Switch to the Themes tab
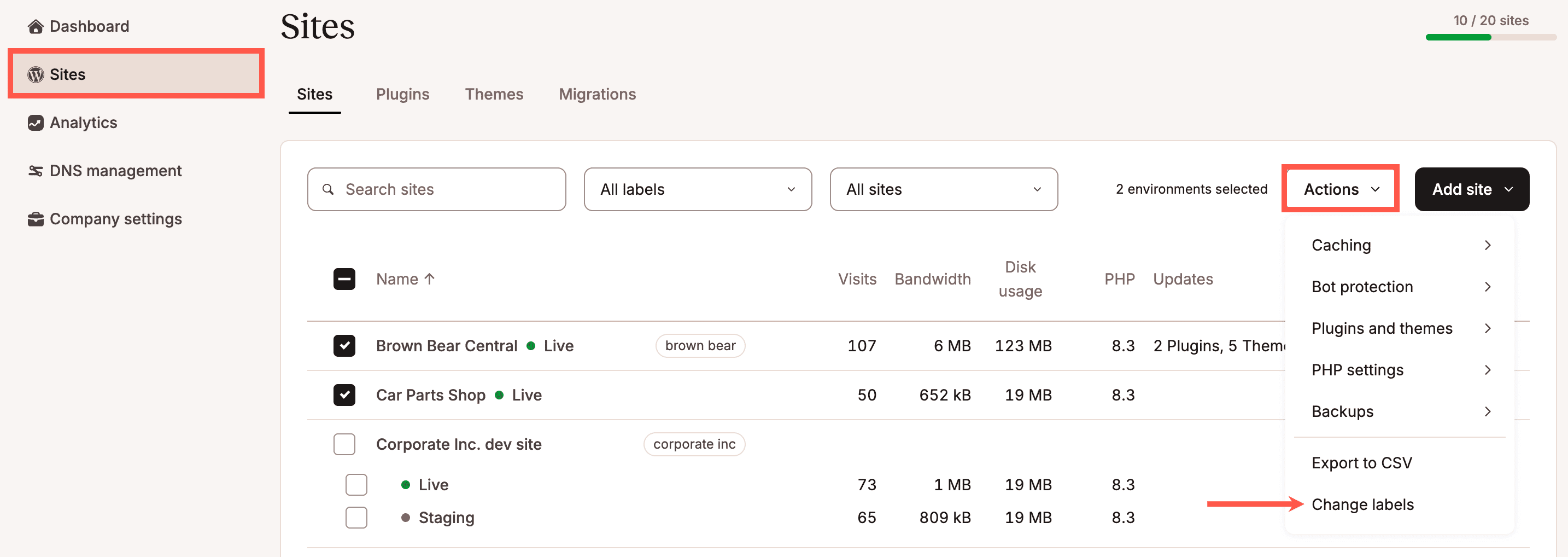The width and height of the screenshot is (1568, 557). (494, 94)
